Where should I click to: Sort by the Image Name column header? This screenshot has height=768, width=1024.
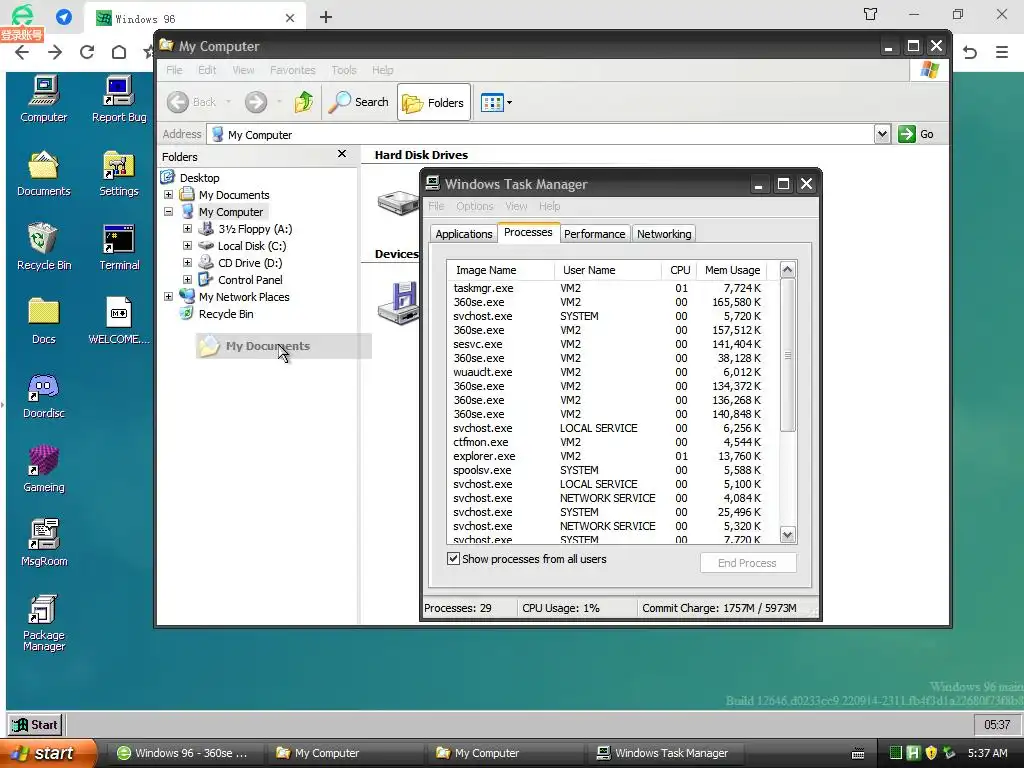[500, 270]
